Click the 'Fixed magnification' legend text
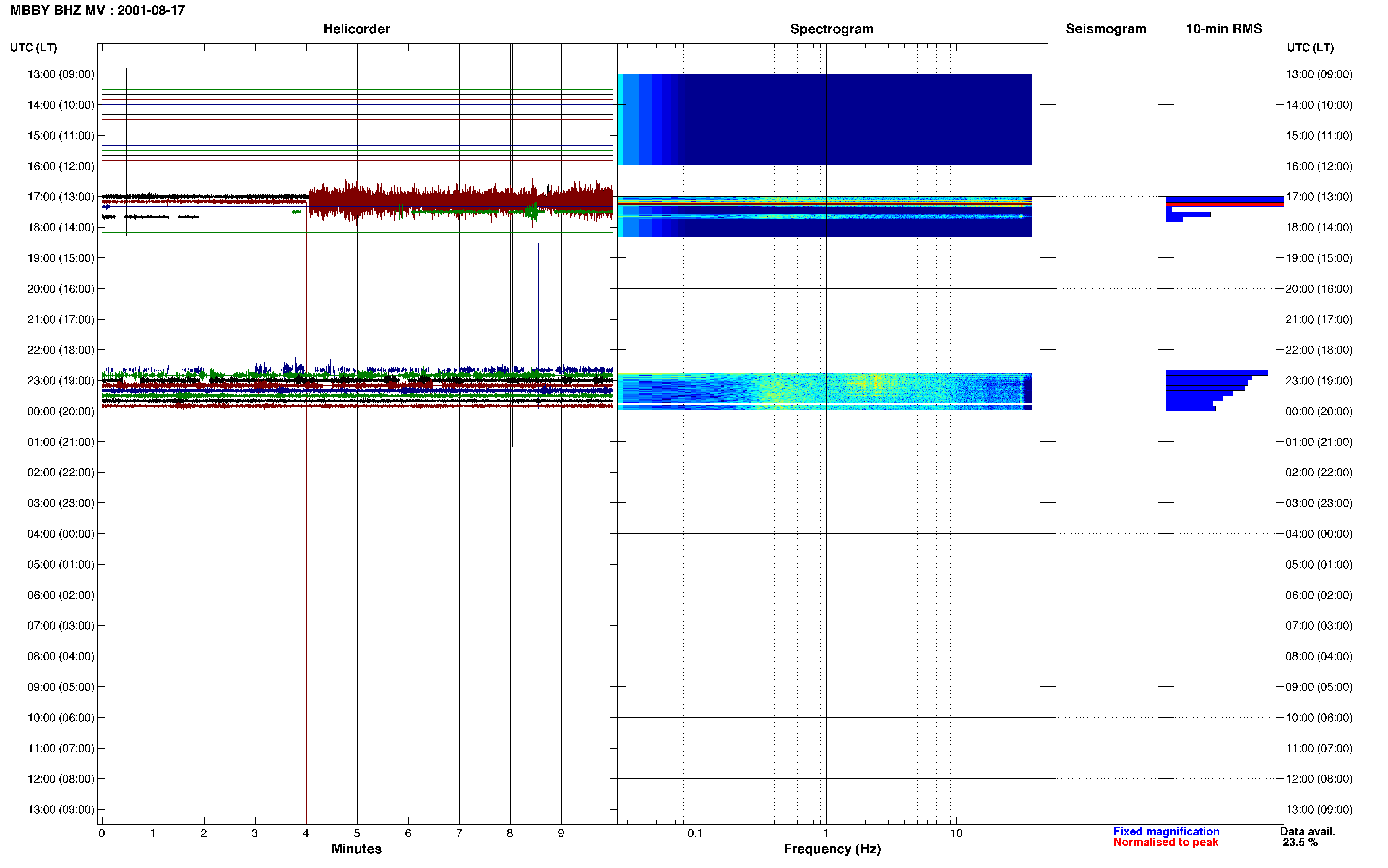Image resolution: width=1388 pixels, height=868 pixels. (x=1166, y=831)
